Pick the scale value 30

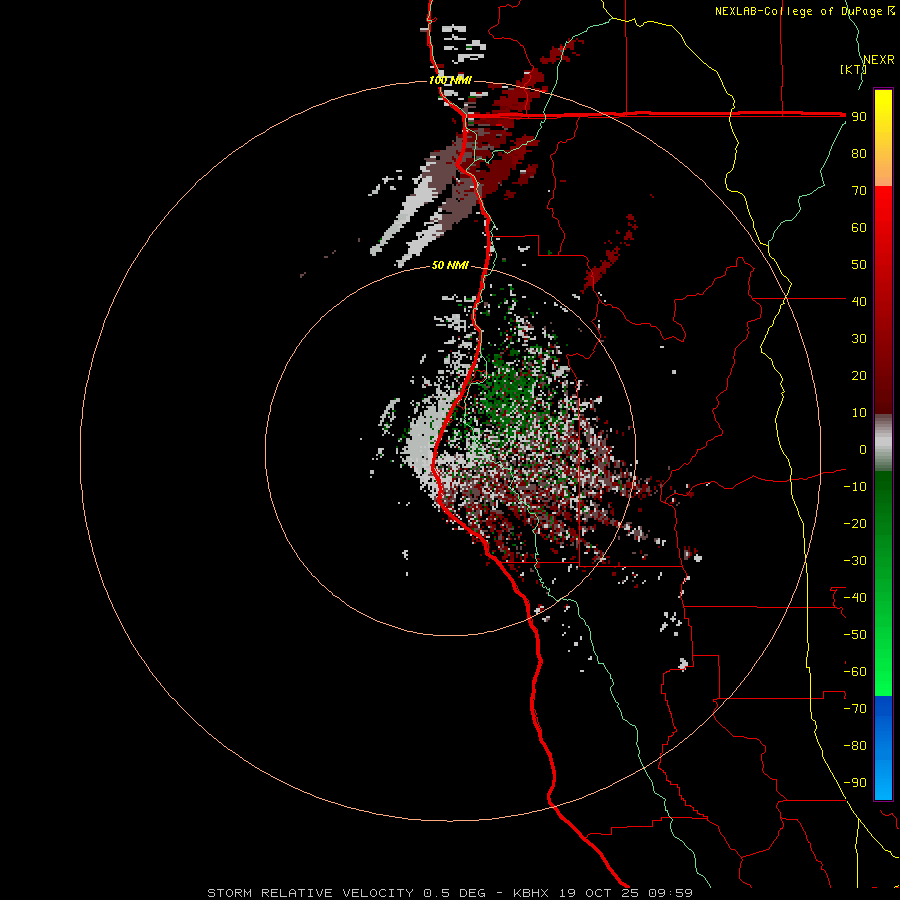coord(859,339)
